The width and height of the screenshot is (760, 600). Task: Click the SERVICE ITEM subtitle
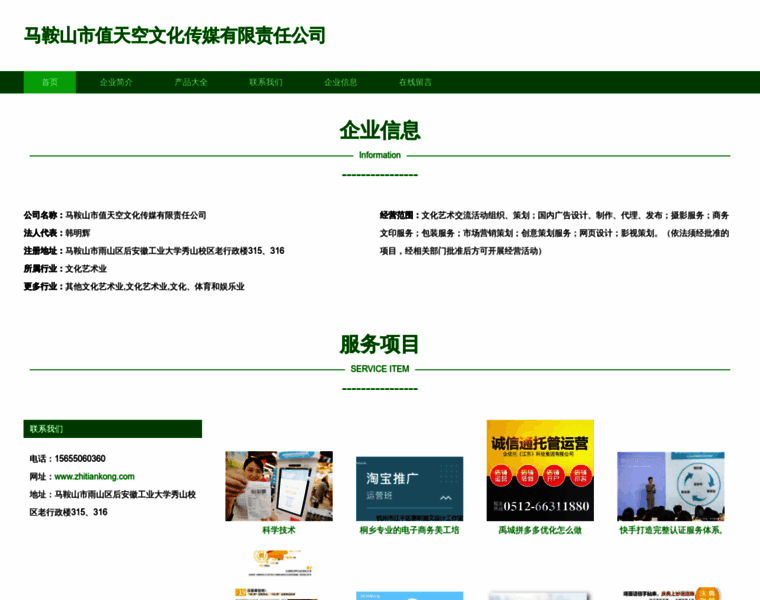[x=380, y=369]
